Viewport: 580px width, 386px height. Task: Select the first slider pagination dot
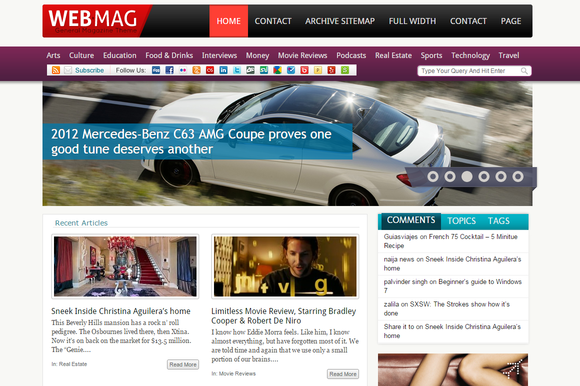[433, 177]
